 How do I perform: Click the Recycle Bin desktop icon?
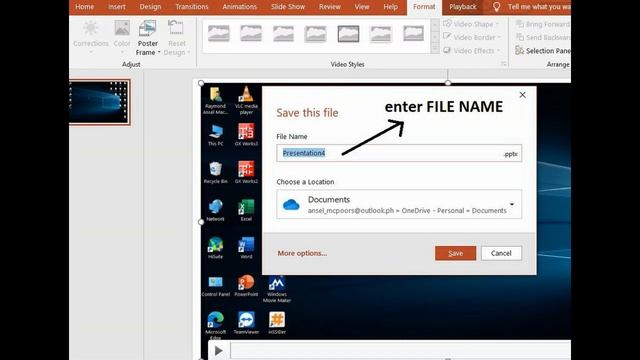pyautogui.click(x=216, y=172)
